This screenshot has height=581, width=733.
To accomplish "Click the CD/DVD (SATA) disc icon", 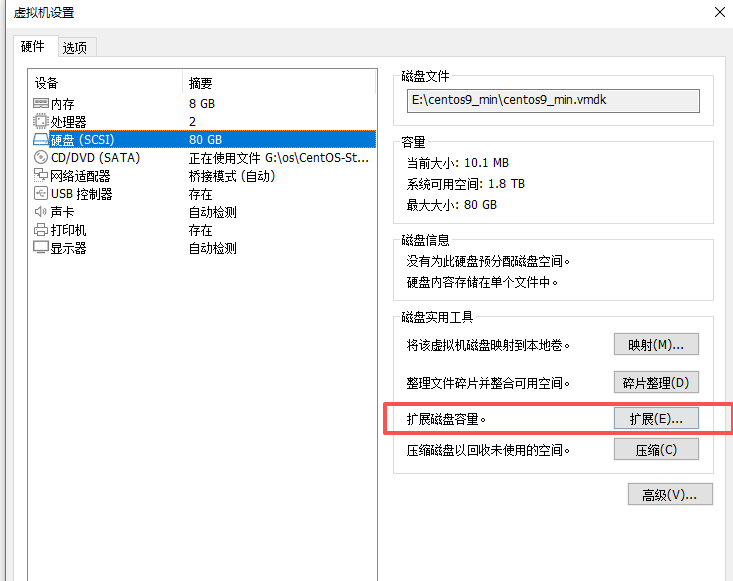I will click(41, 158).
